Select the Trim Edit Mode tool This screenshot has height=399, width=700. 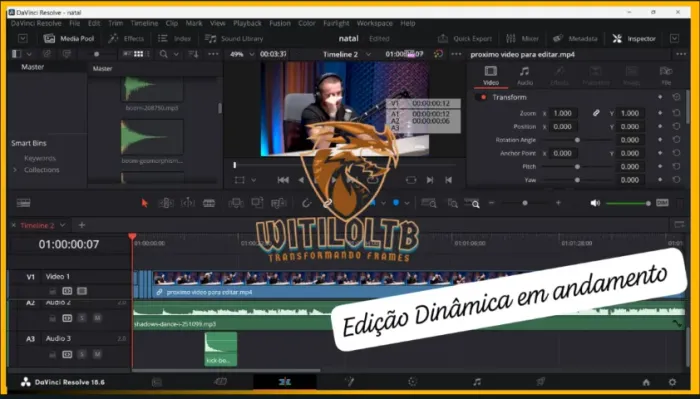[166, 204]
